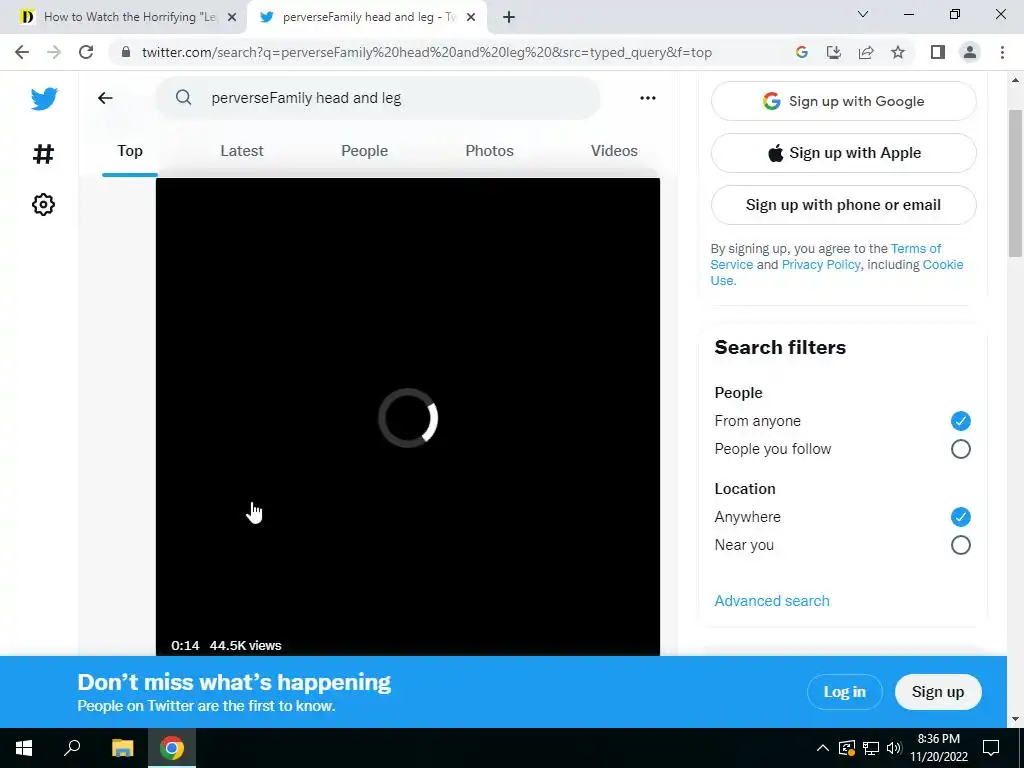Viewport: 1024px width, 768px height.
Task: Click the browser Forward navigation arrow
Action: pyautogui.click(x=54, y=52)
